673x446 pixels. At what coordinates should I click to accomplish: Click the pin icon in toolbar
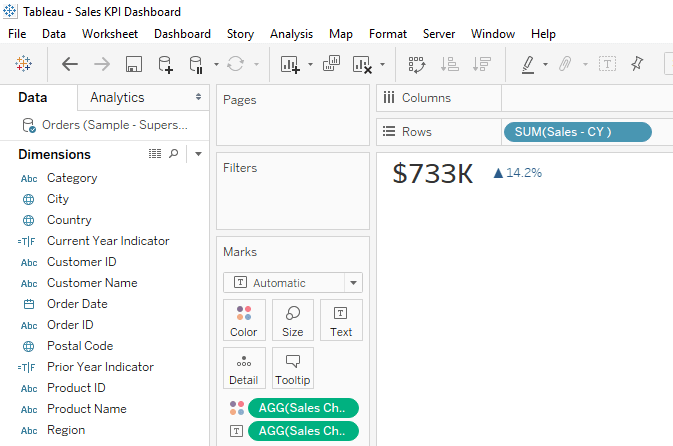point(637,65)
